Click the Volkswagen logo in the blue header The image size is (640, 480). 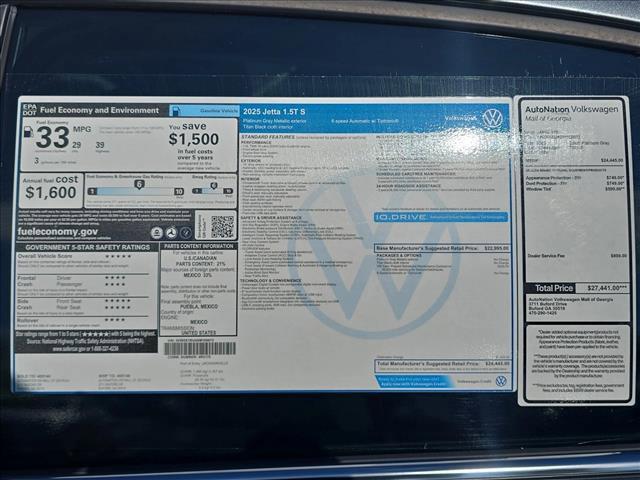(x=492, y=118)
